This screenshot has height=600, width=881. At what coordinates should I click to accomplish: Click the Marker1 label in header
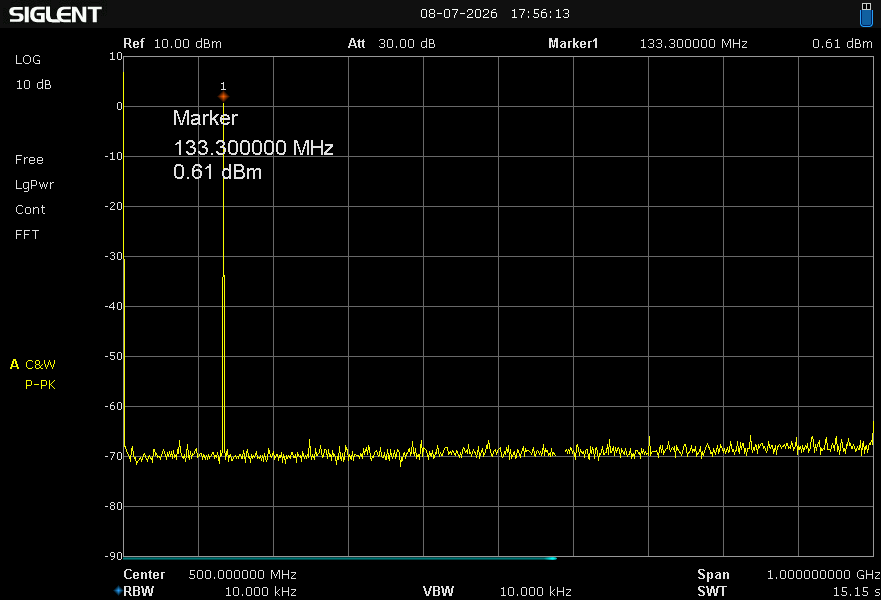pos(573,44)
